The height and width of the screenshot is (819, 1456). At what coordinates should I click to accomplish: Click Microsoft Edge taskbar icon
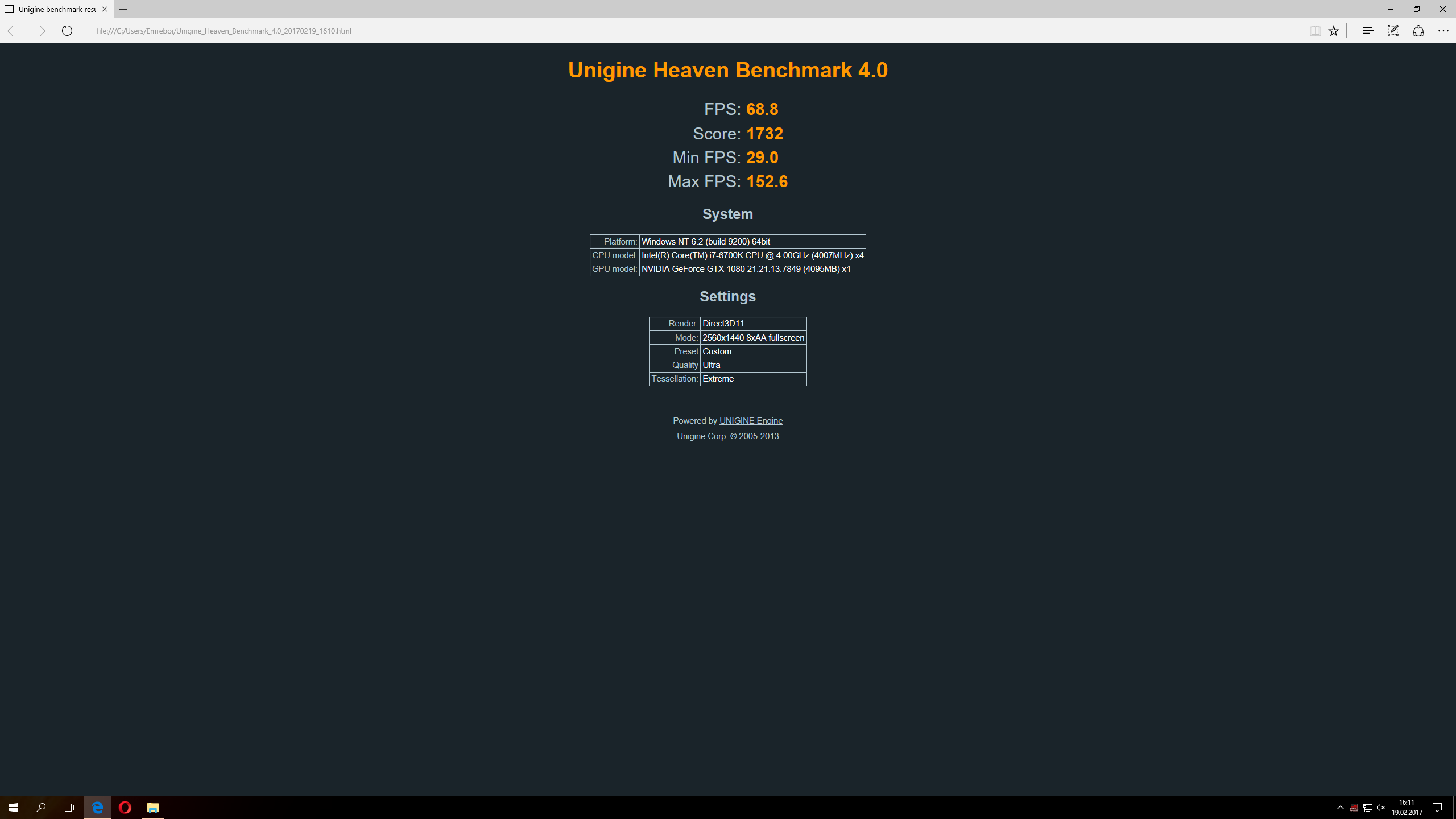tap(97, 808)
